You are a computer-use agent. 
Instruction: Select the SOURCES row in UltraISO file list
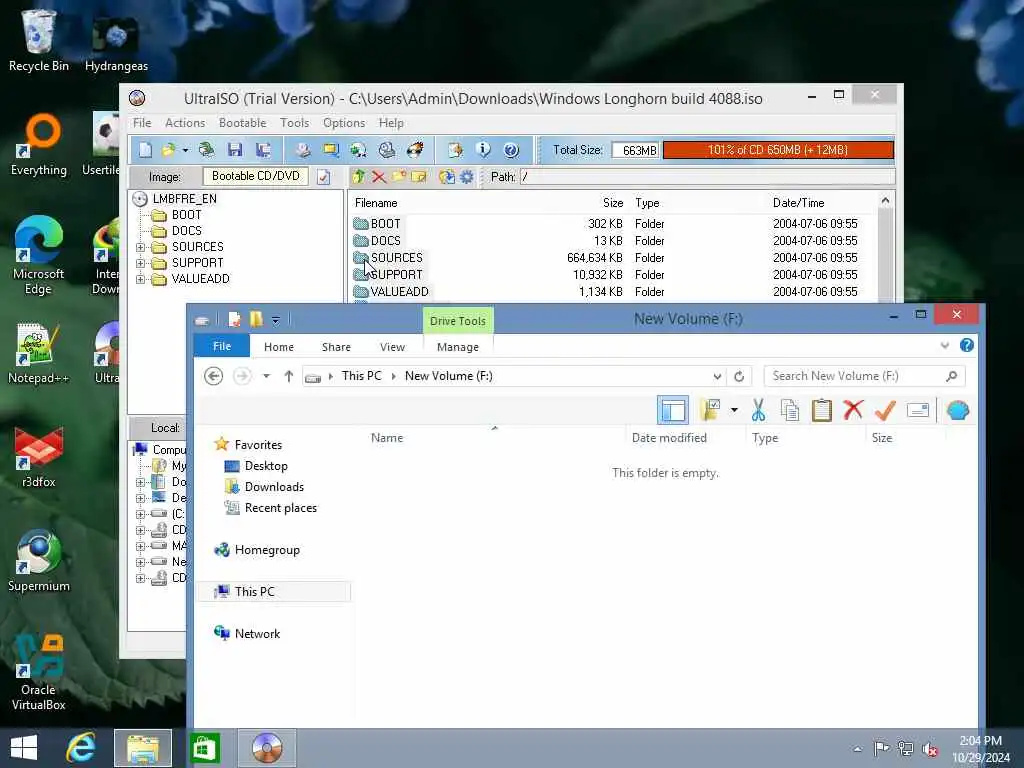coord(613,258)
